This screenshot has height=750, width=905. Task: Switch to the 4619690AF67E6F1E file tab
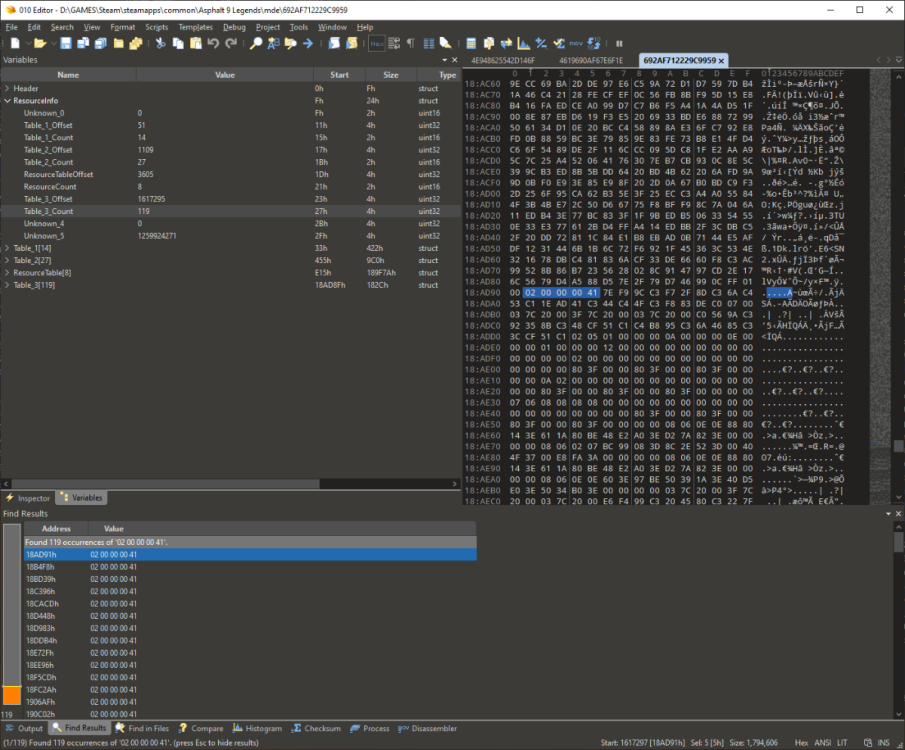[x=590, y=60]
